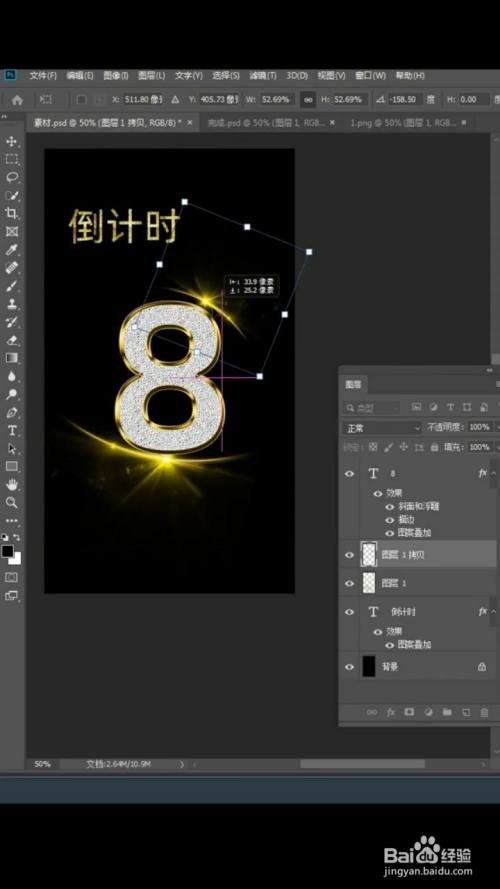The image size is (500, 889).
Task: Create new fill or adjustment layer
Action: click(429, 712)
